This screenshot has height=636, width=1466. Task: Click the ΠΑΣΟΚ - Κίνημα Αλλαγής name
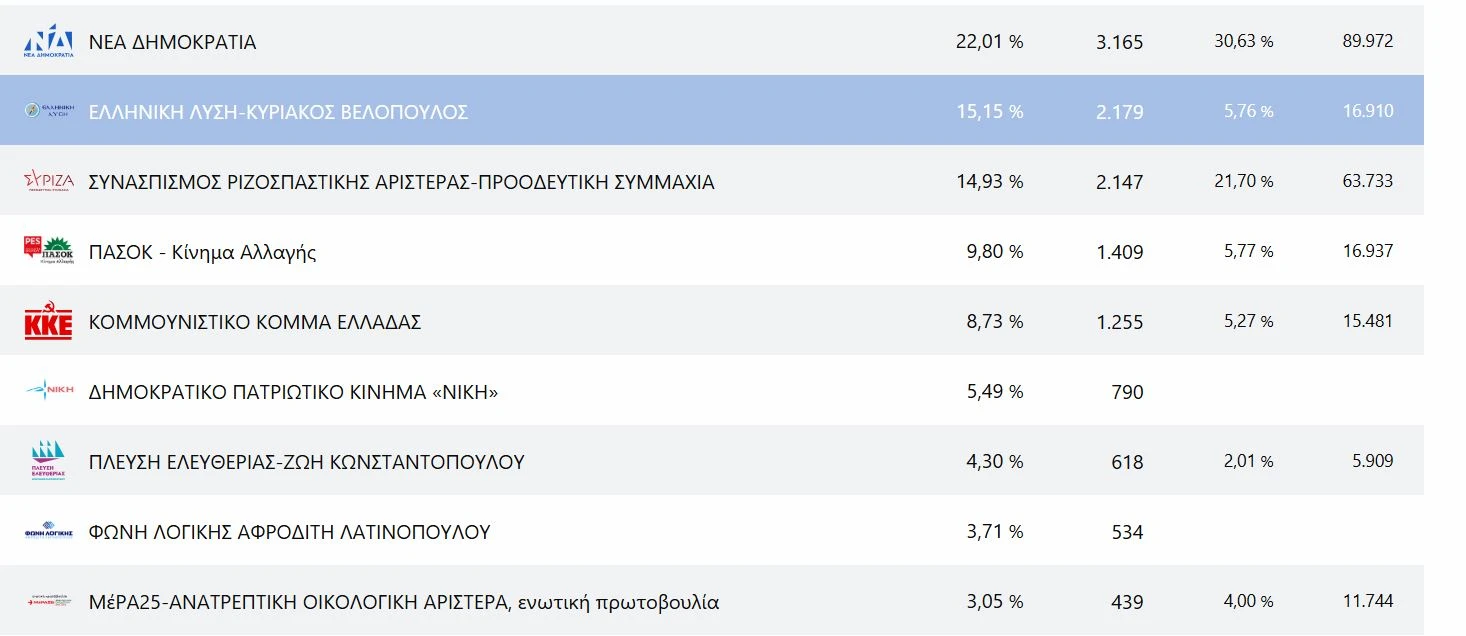point(202,252)
